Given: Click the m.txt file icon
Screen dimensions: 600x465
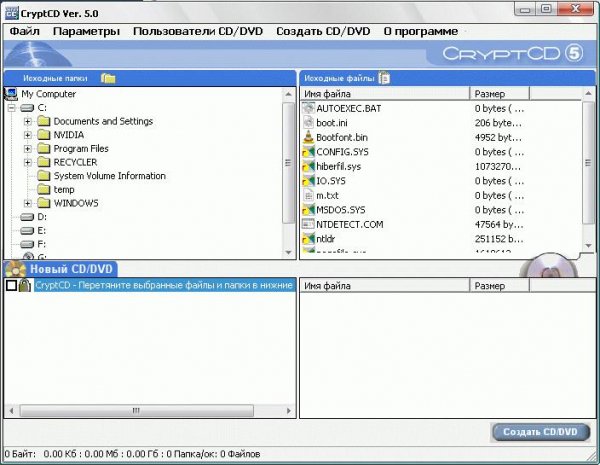Looking at the screenshot, I should pos(308,196).
